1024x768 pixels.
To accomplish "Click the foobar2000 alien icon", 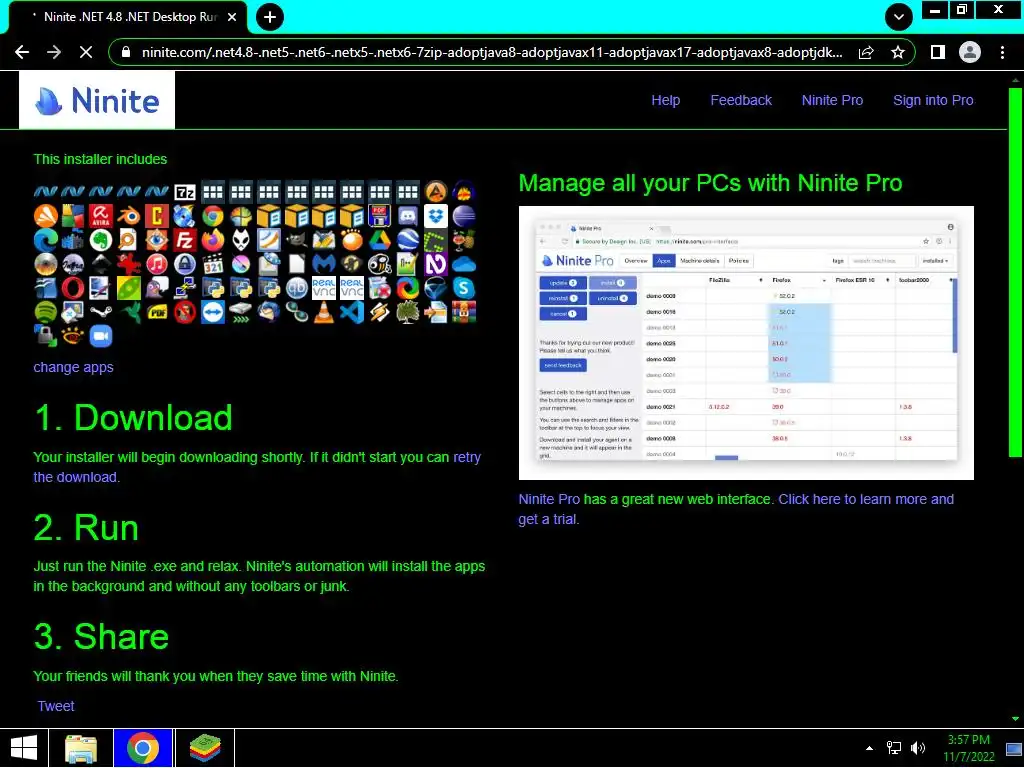I will click(241, 240).
